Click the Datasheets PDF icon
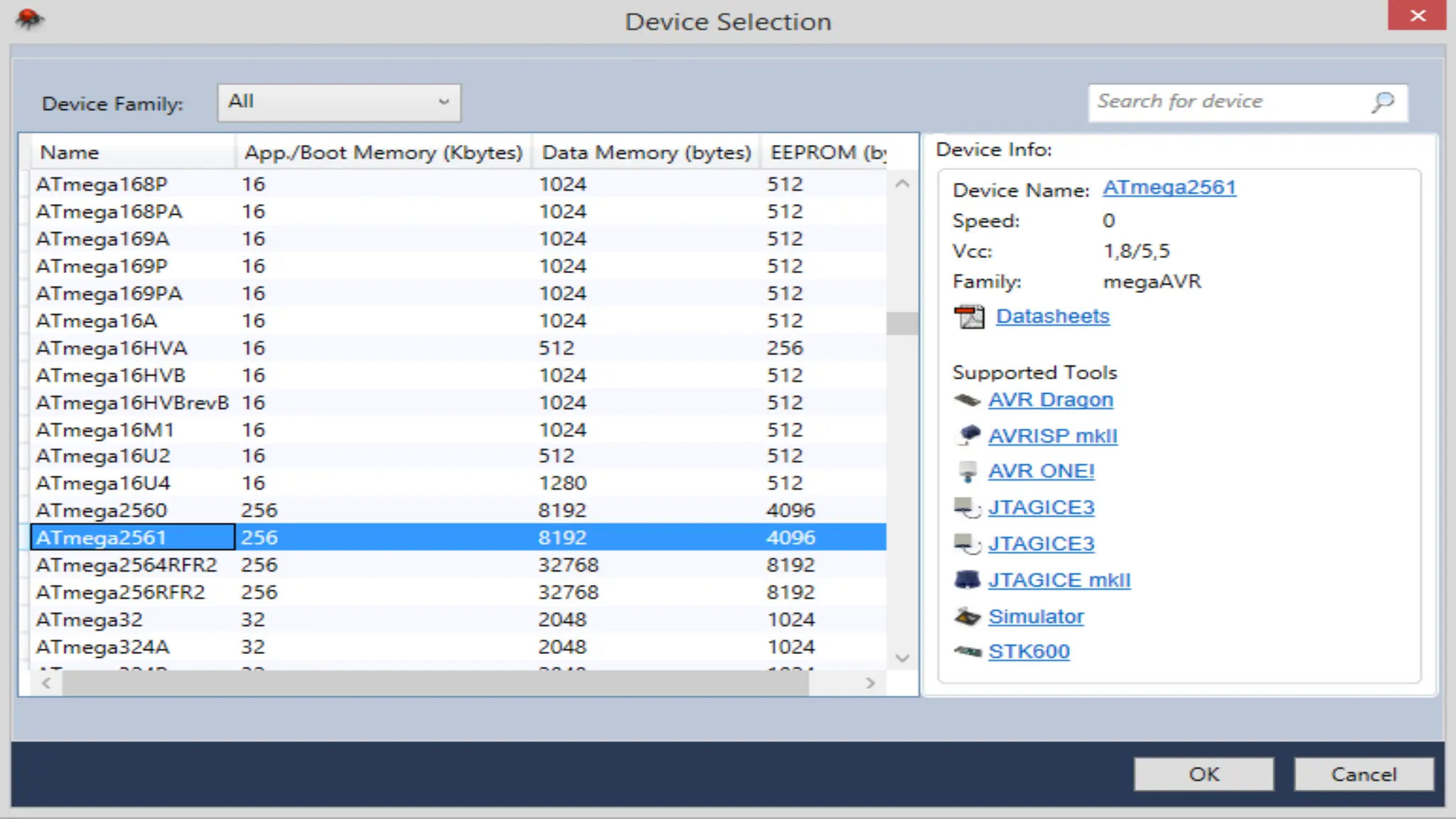 [x=968, y=316]
